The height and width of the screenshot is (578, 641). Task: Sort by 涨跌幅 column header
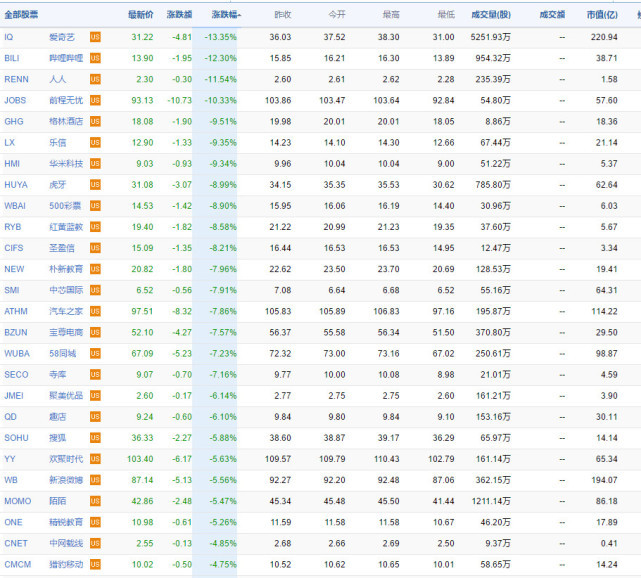226,15
